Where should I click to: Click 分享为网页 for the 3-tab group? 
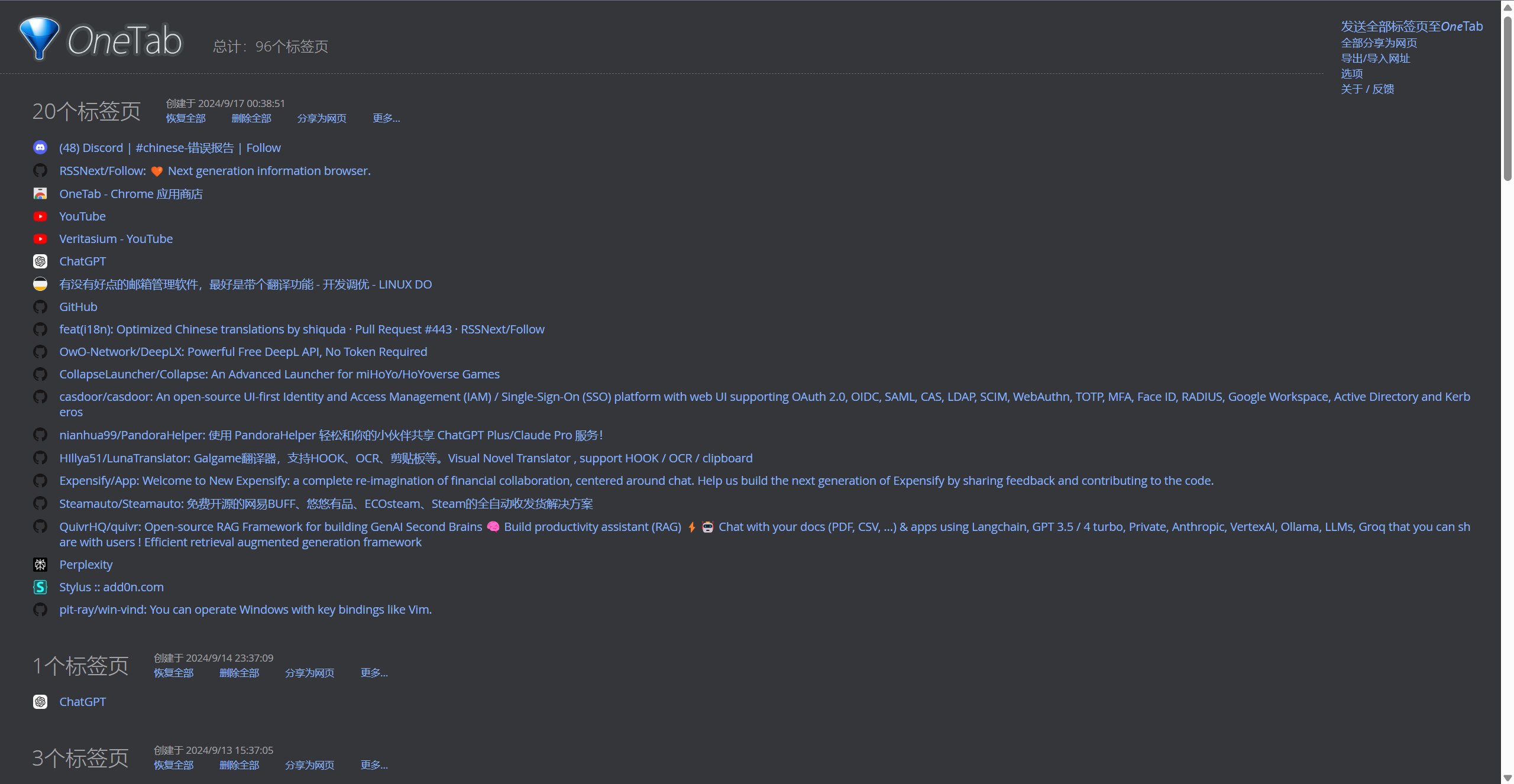(309, 765)
